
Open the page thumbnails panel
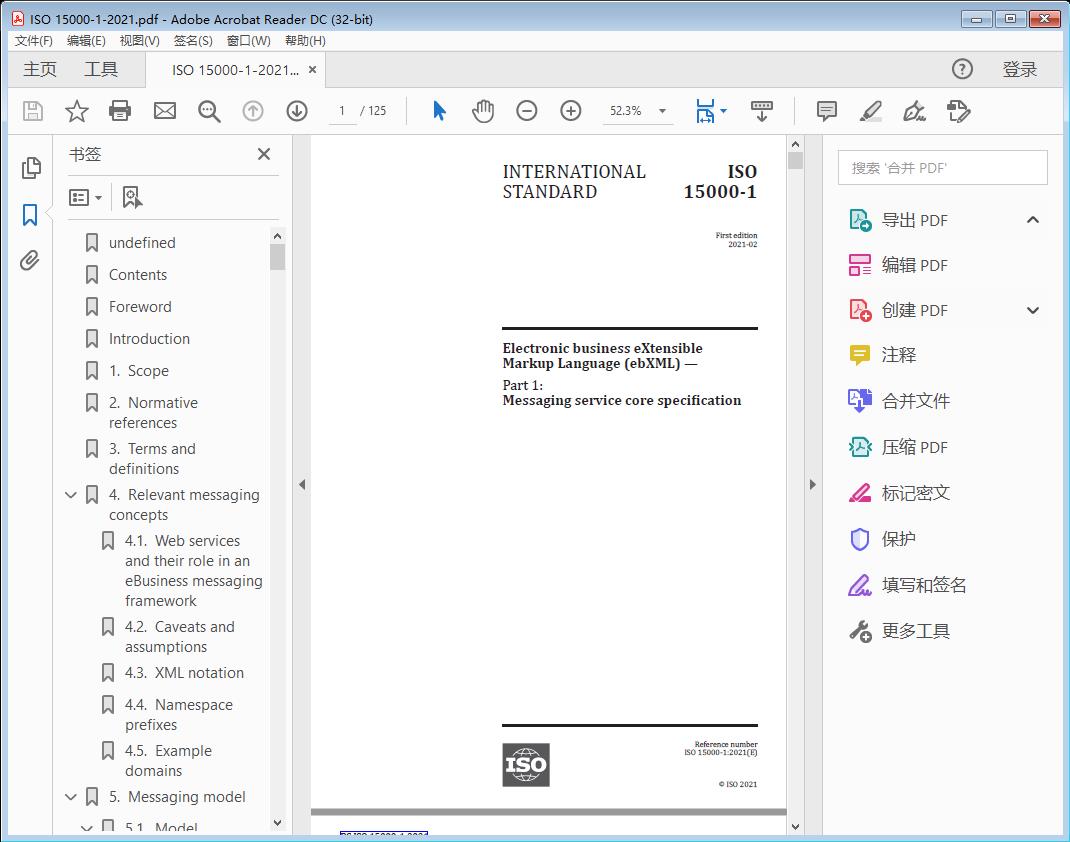tap(29, 168)
